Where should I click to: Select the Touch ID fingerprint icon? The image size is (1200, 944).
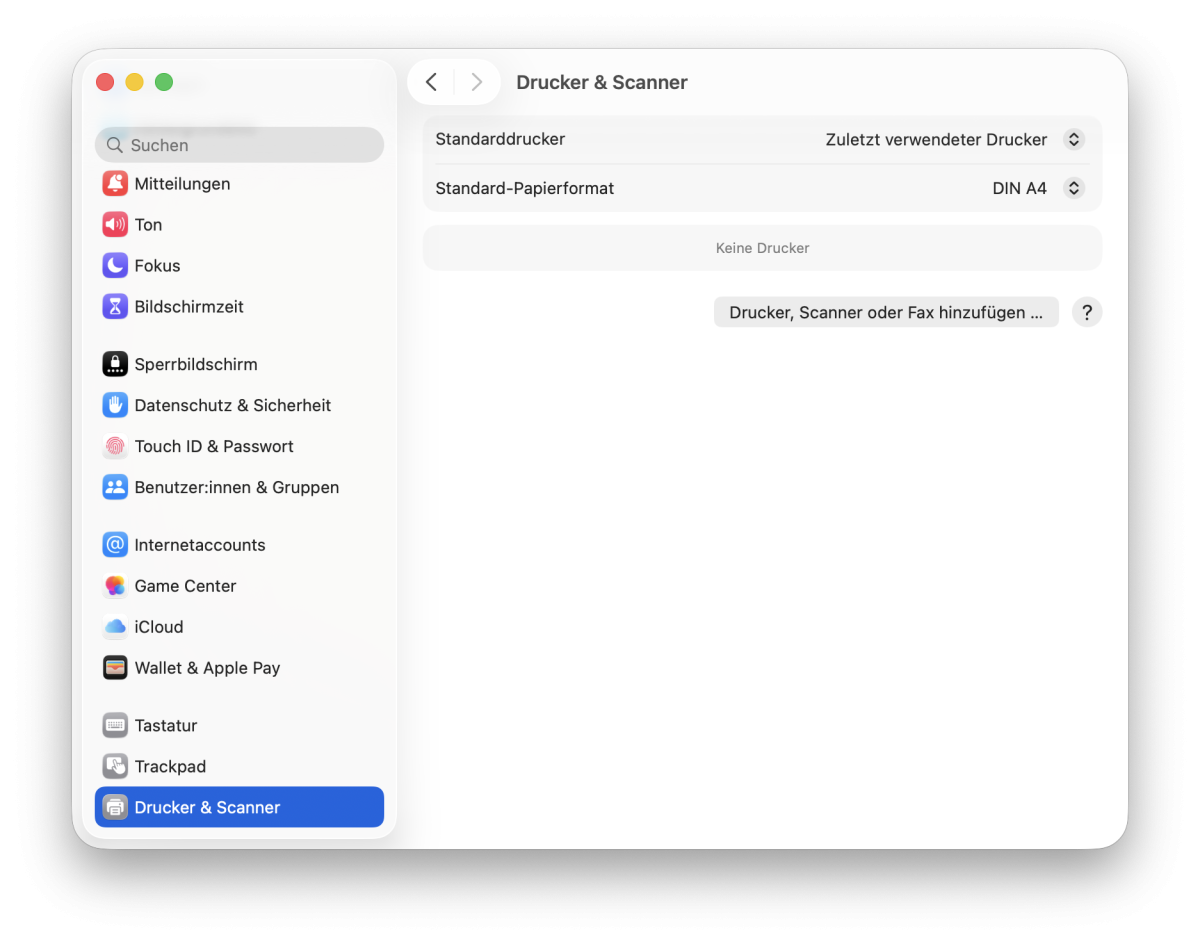pos(115,447)
